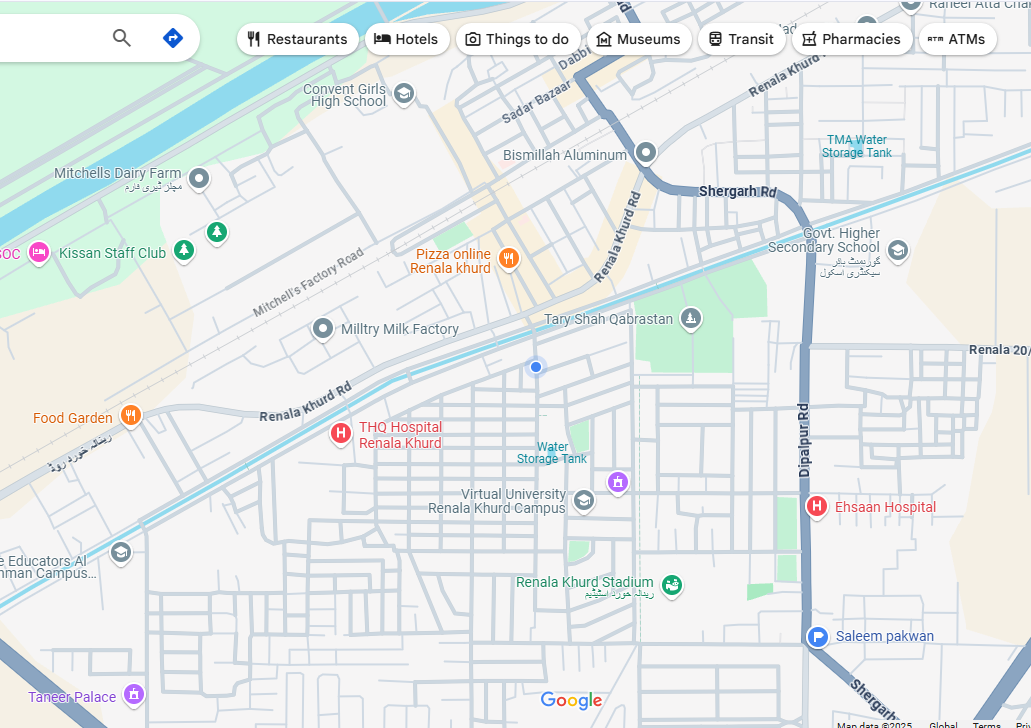
Task: Open directions with the blue arrow icon
Action: coord(172,38)
